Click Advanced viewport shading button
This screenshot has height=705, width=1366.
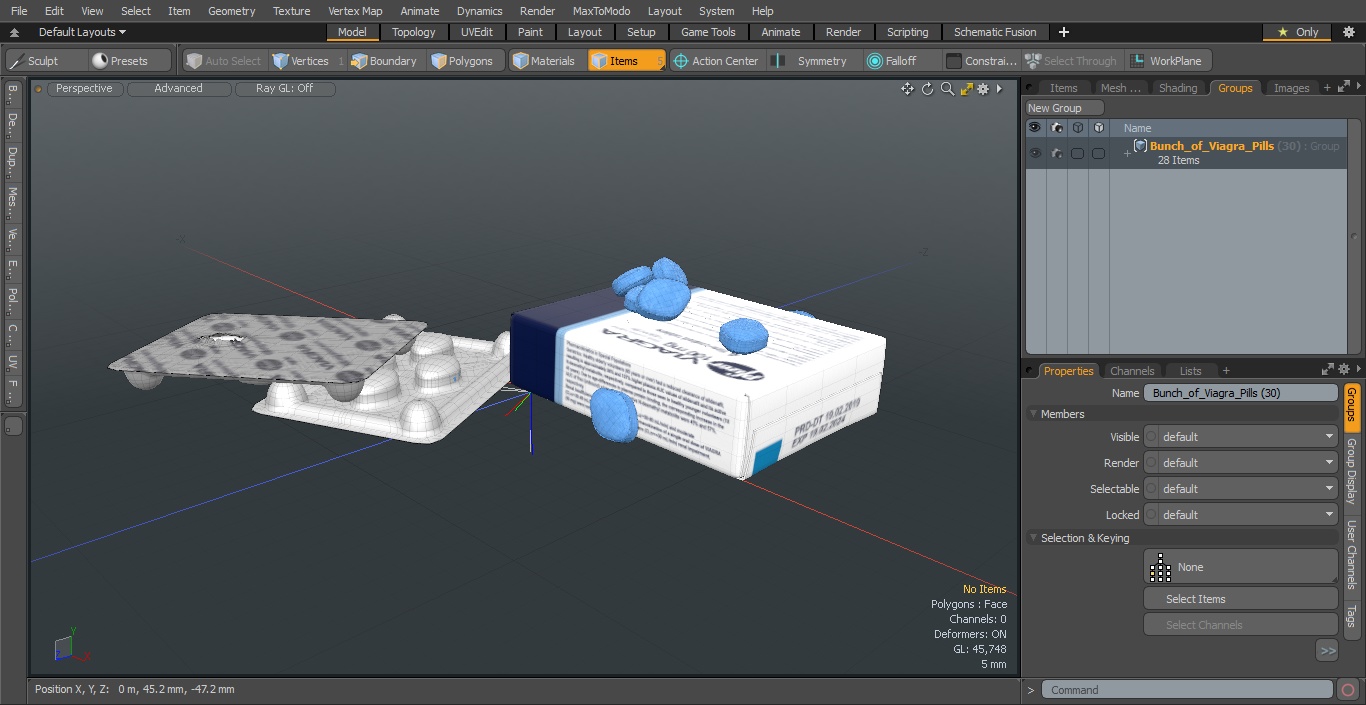tap(179, 89)
